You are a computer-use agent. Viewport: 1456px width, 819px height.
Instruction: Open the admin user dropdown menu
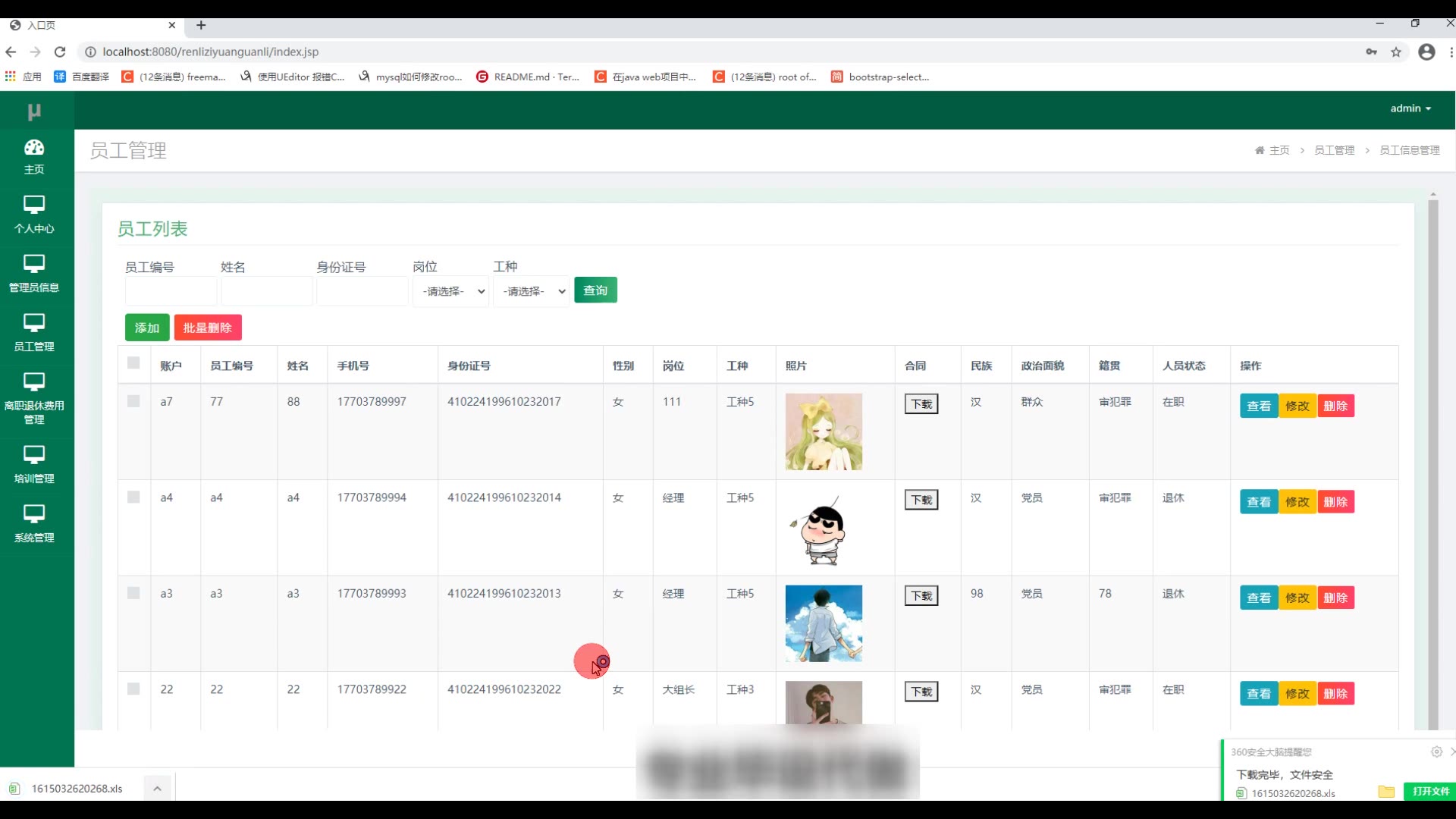pyautogui.click(x=1410, y=108)
